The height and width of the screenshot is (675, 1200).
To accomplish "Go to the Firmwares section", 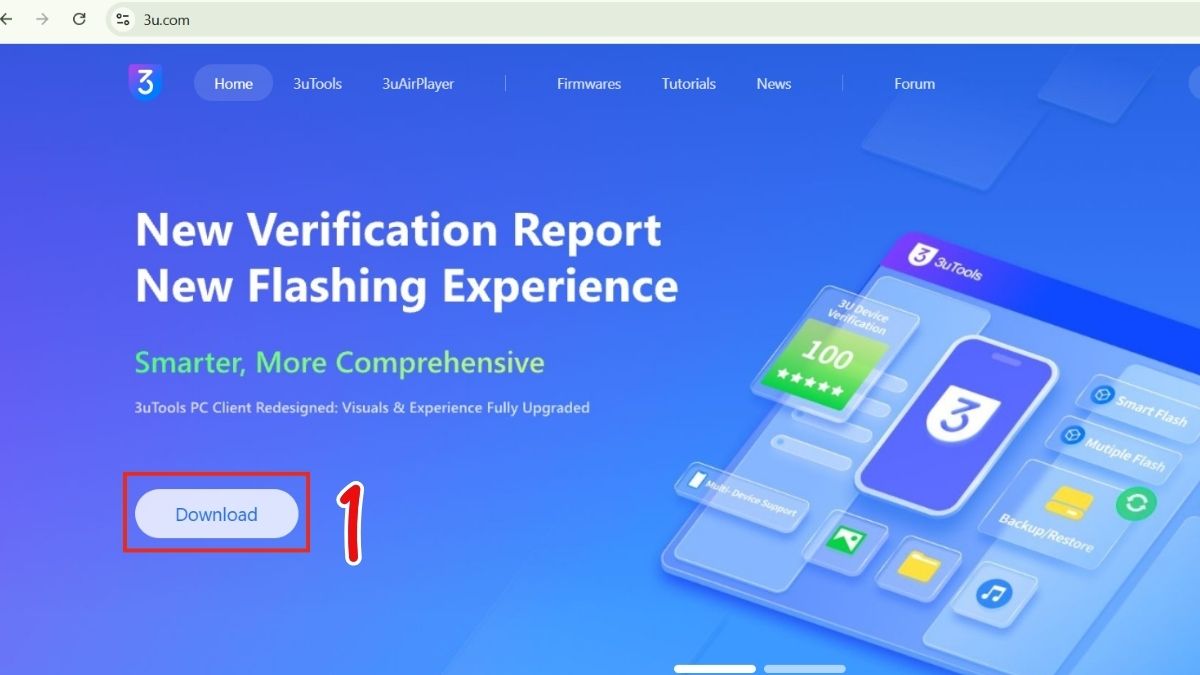I will 589,84.
